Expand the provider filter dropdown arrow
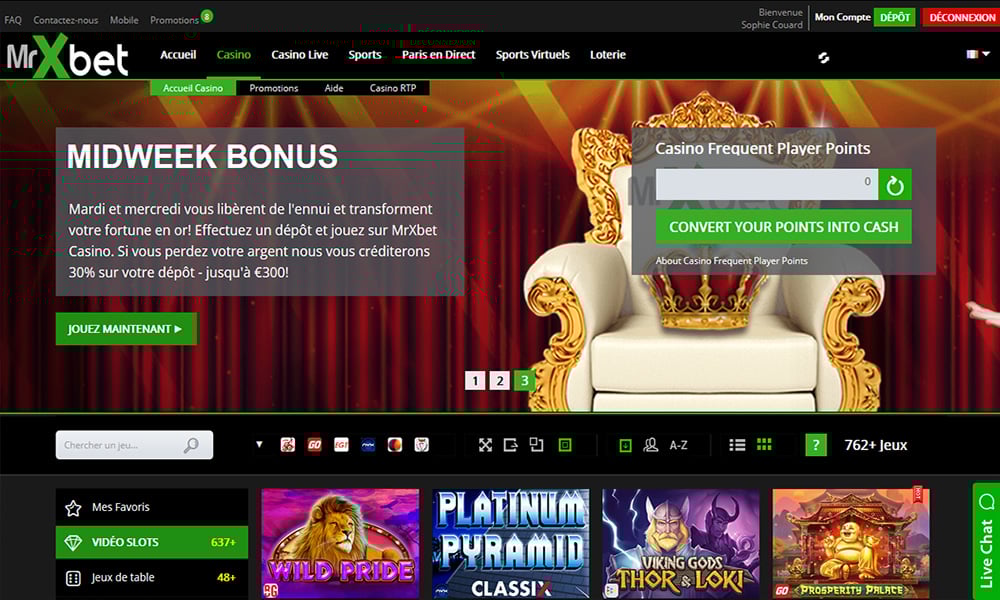Viewport: 1000px width, 600px height. click(x=259, y=444)
